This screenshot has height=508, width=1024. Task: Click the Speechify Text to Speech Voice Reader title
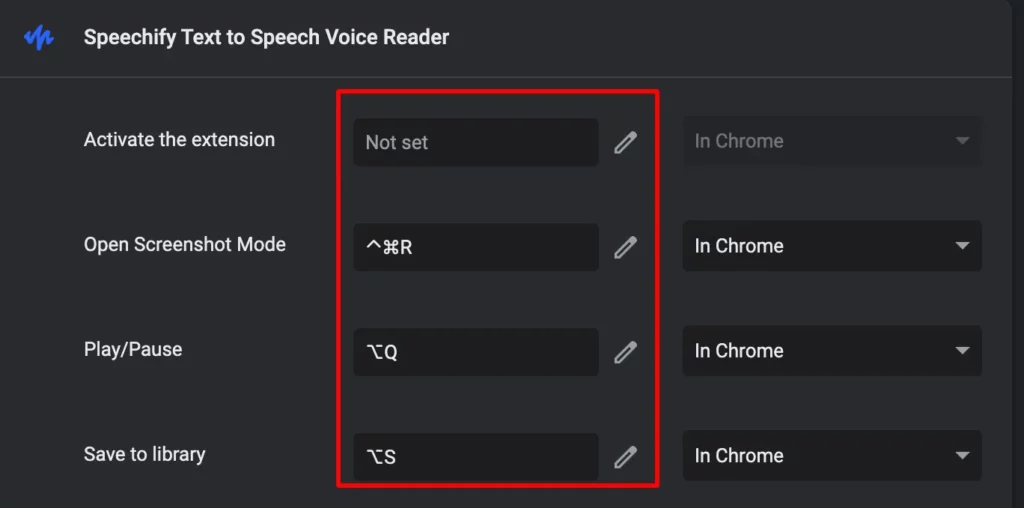[x=266, y=38]
